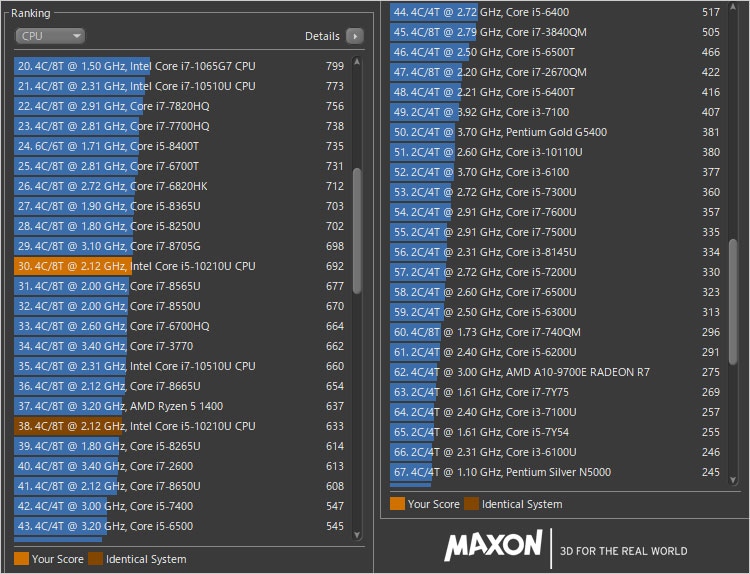Select rank 43 Core i5-6500 entry

(179, 526)
